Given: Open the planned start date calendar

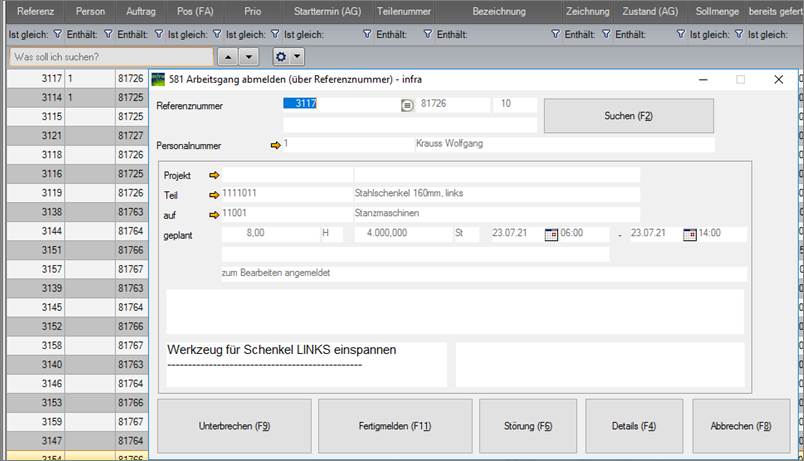Looking at the screenshot, I should click(550, 234).
